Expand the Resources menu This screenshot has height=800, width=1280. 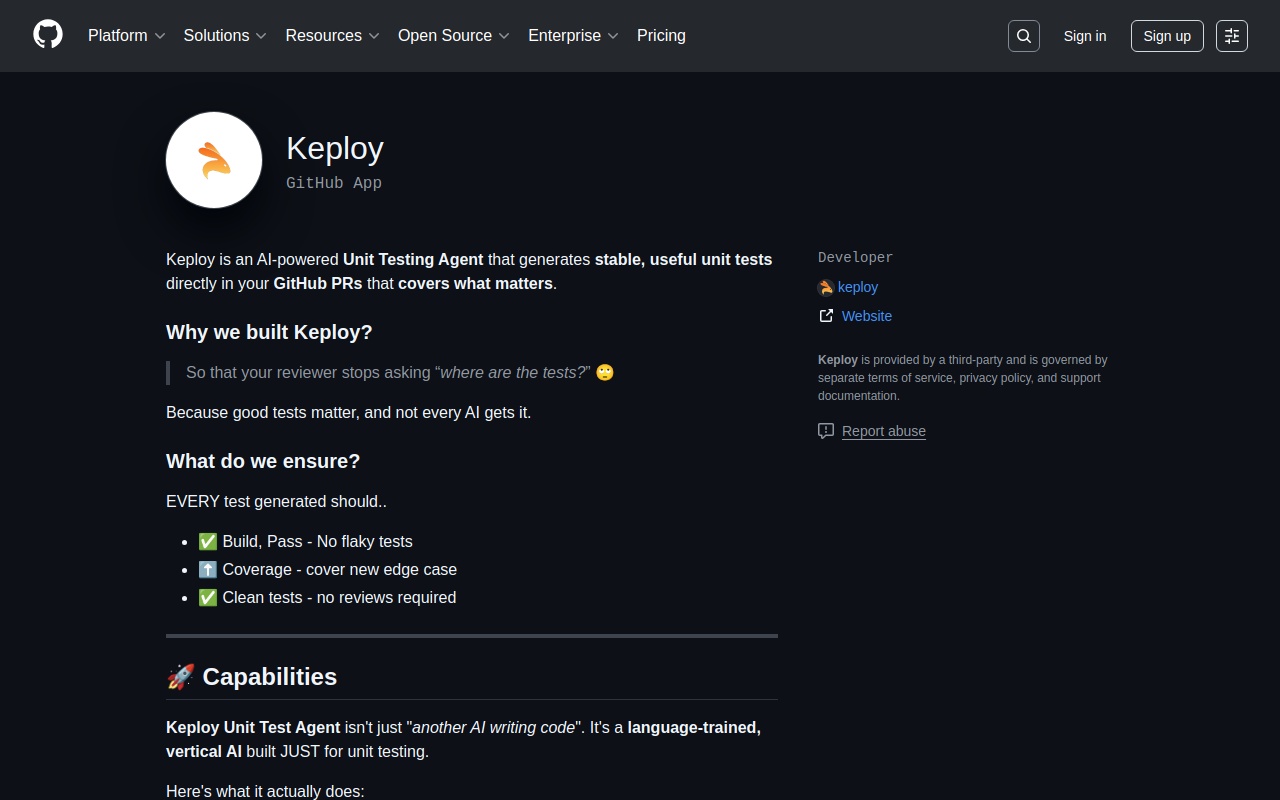[x=332, y=35]
